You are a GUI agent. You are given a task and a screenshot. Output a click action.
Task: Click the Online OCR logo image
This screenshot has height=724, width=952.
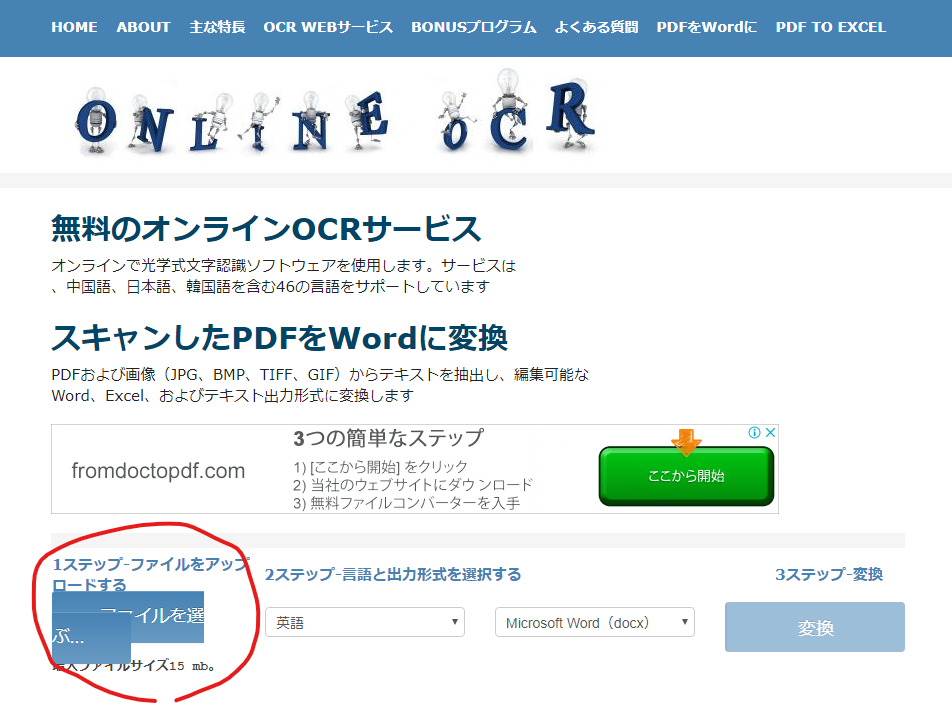(335, 112)
